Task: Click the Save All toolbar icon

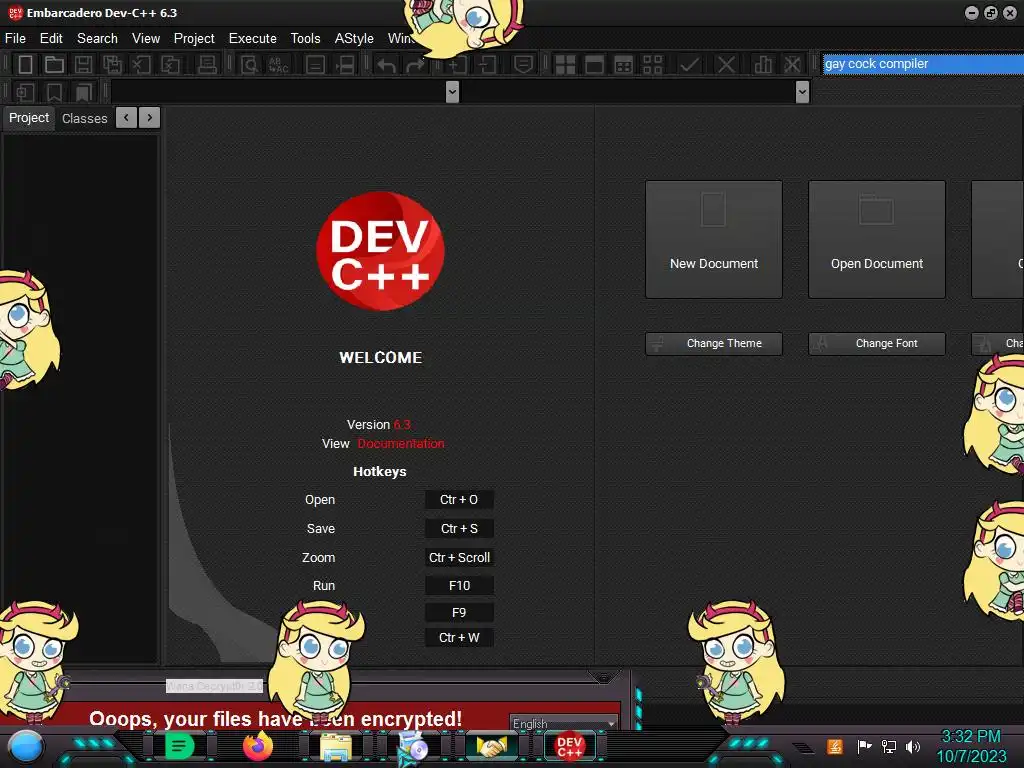Action: [x=112, y=64]
